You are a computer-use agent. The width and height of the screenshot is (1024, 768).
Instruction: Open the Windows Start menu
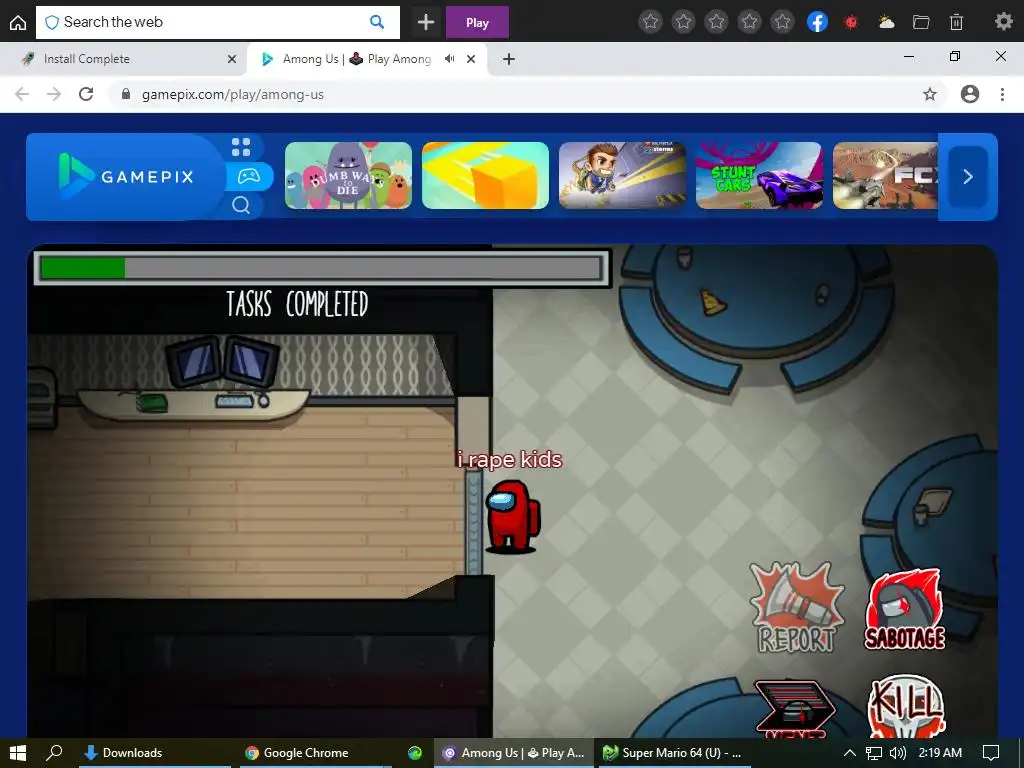18,753
